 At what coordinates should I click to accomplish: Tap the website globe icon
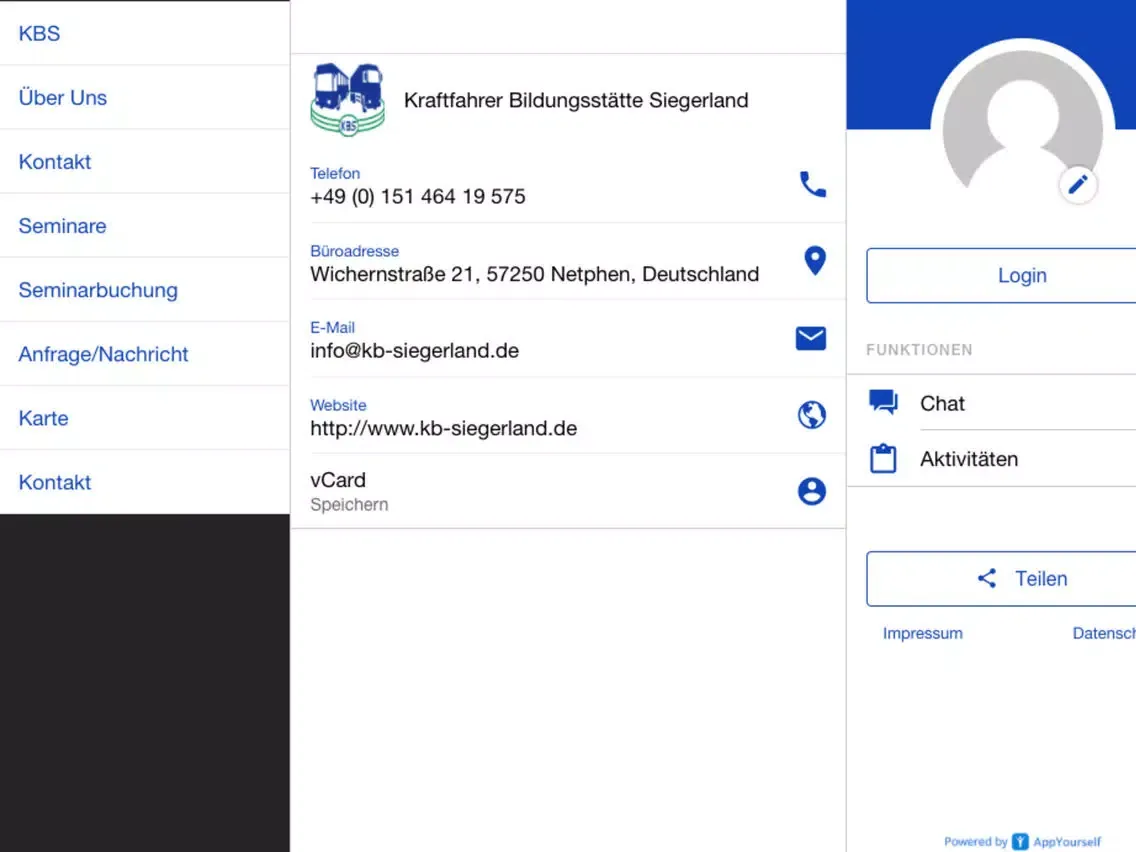click(x=811, y=415)
